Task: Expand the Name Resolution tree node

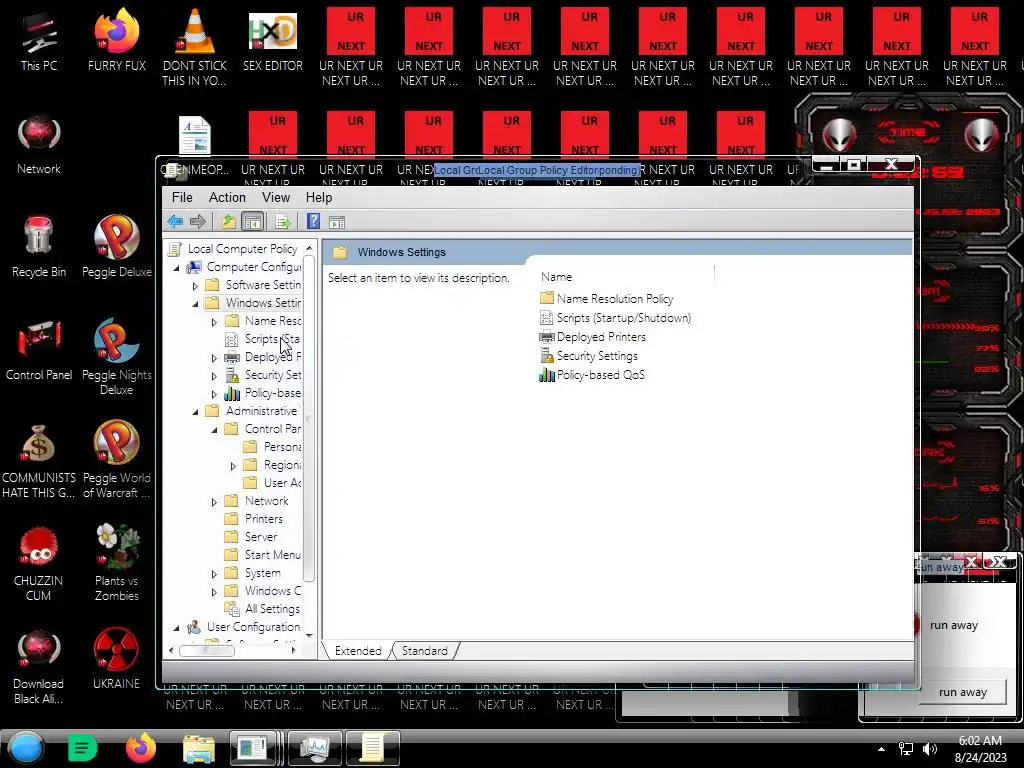Action: click(x=214, y=322)
